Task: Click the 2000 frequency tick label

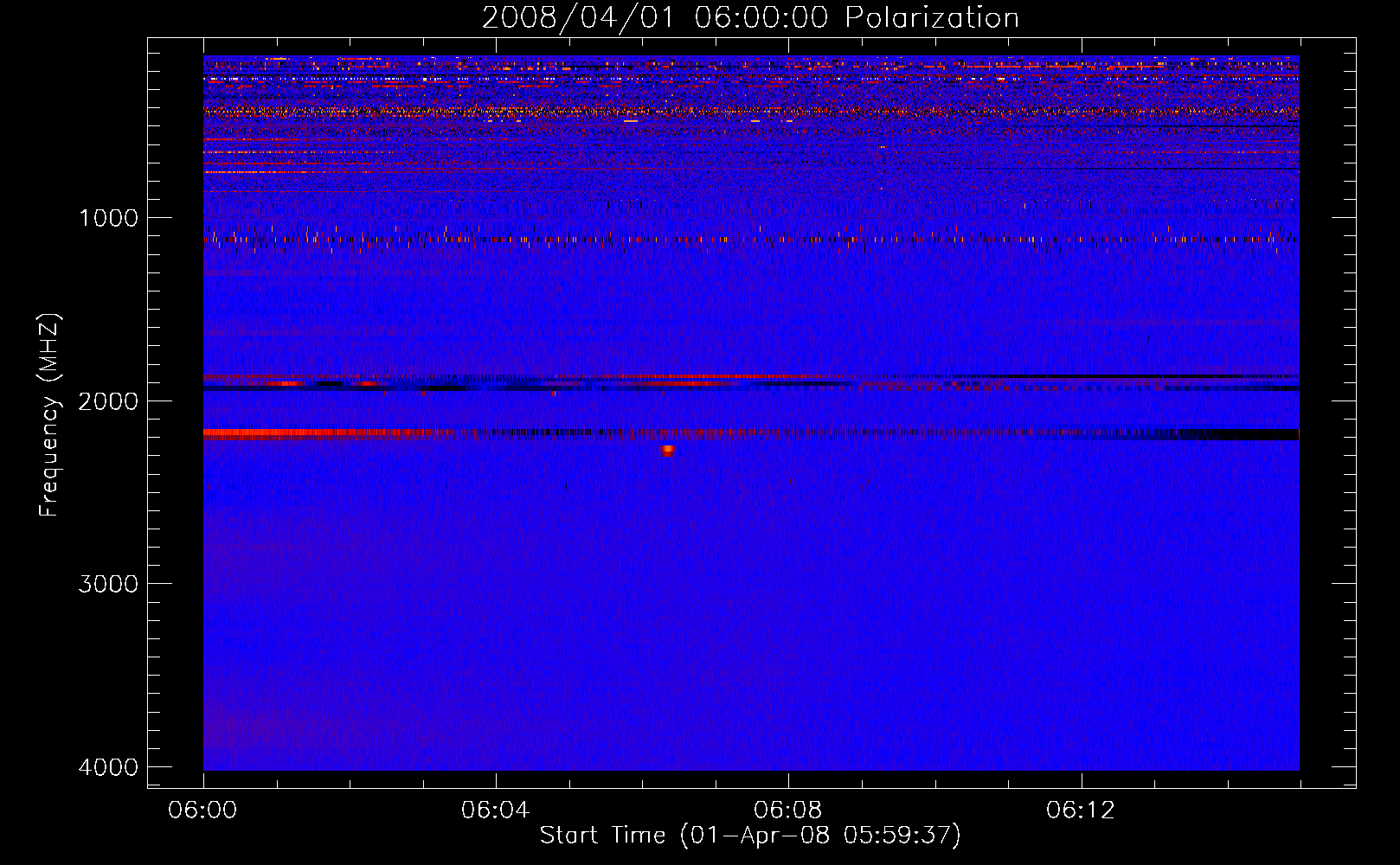Action: point(108,401)
